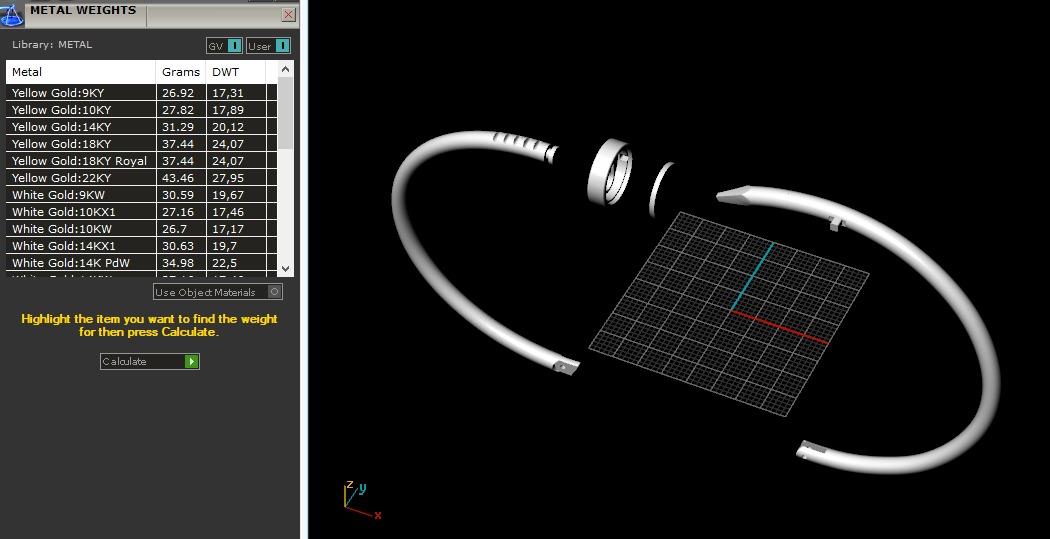Click the 17,31 DWT cell
Image resolution: width=1050 pixels, height=539 pixels.
pyautogui.click(x=236, y=92)
